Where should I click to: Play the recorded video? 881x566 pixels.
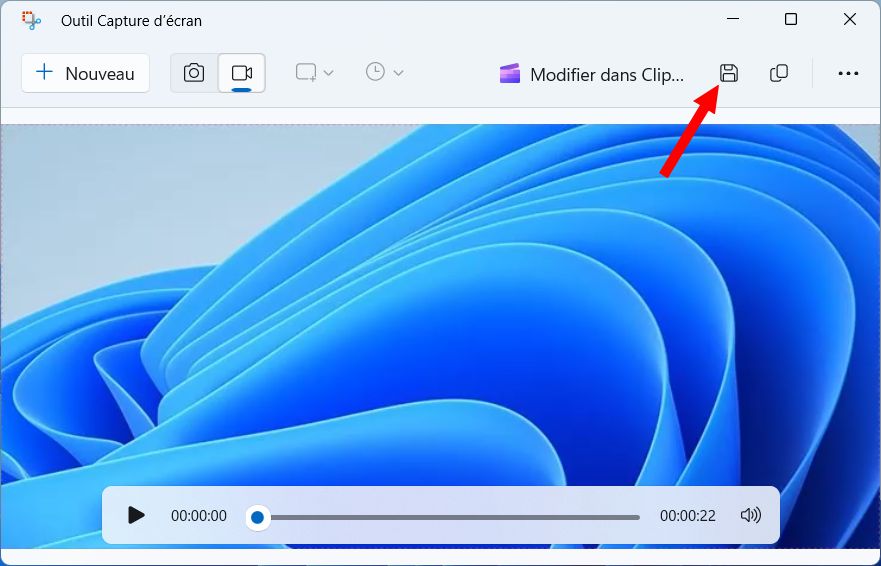pyautogui.click(x=136, y=515)
